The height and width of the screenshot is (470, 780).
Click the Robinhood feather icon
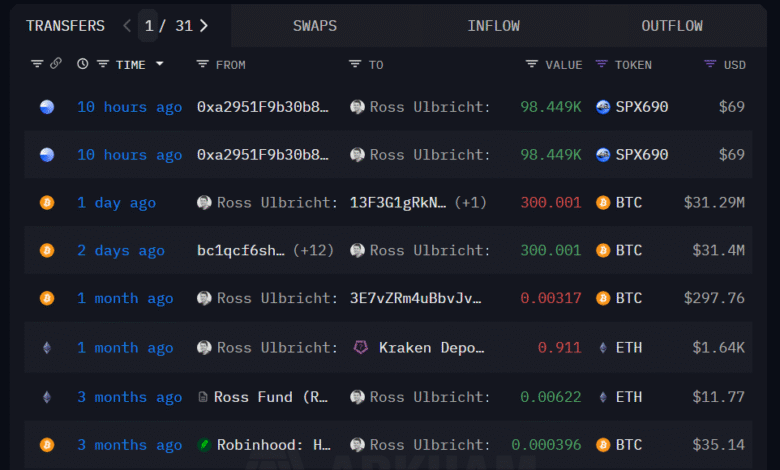[204, 445]
